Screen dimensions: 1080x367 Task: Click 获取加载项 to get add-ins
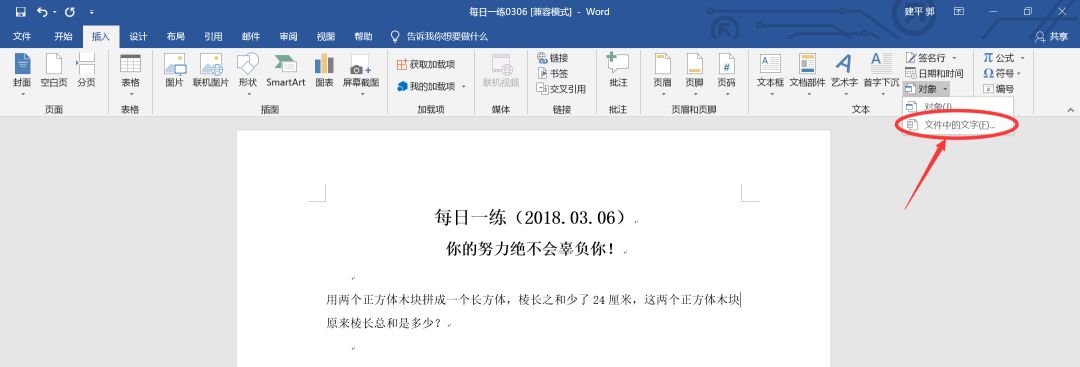pos(426,64)
